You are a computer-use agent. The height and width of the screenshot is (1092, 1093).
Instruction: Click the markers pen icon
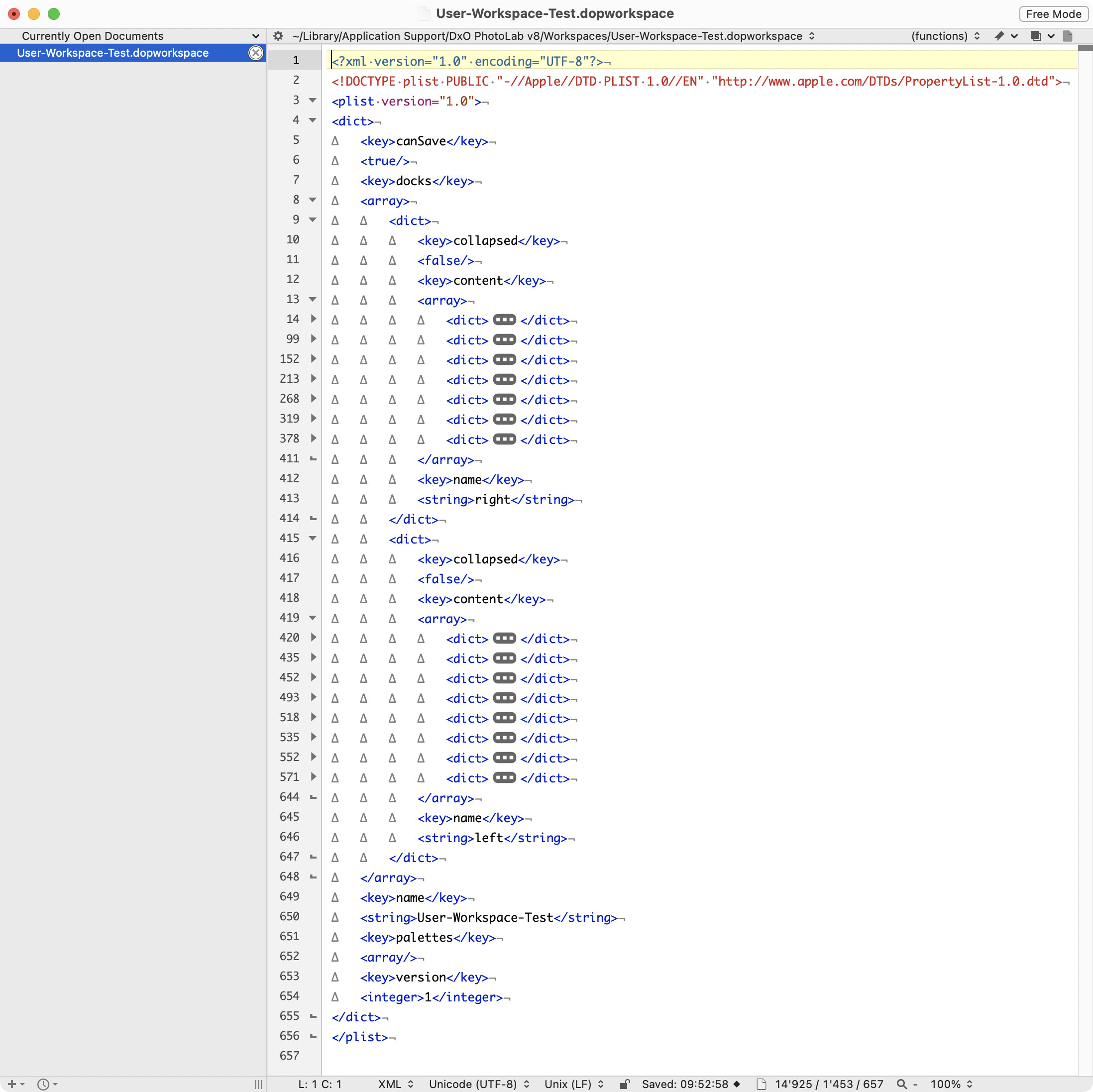[999, 36]
